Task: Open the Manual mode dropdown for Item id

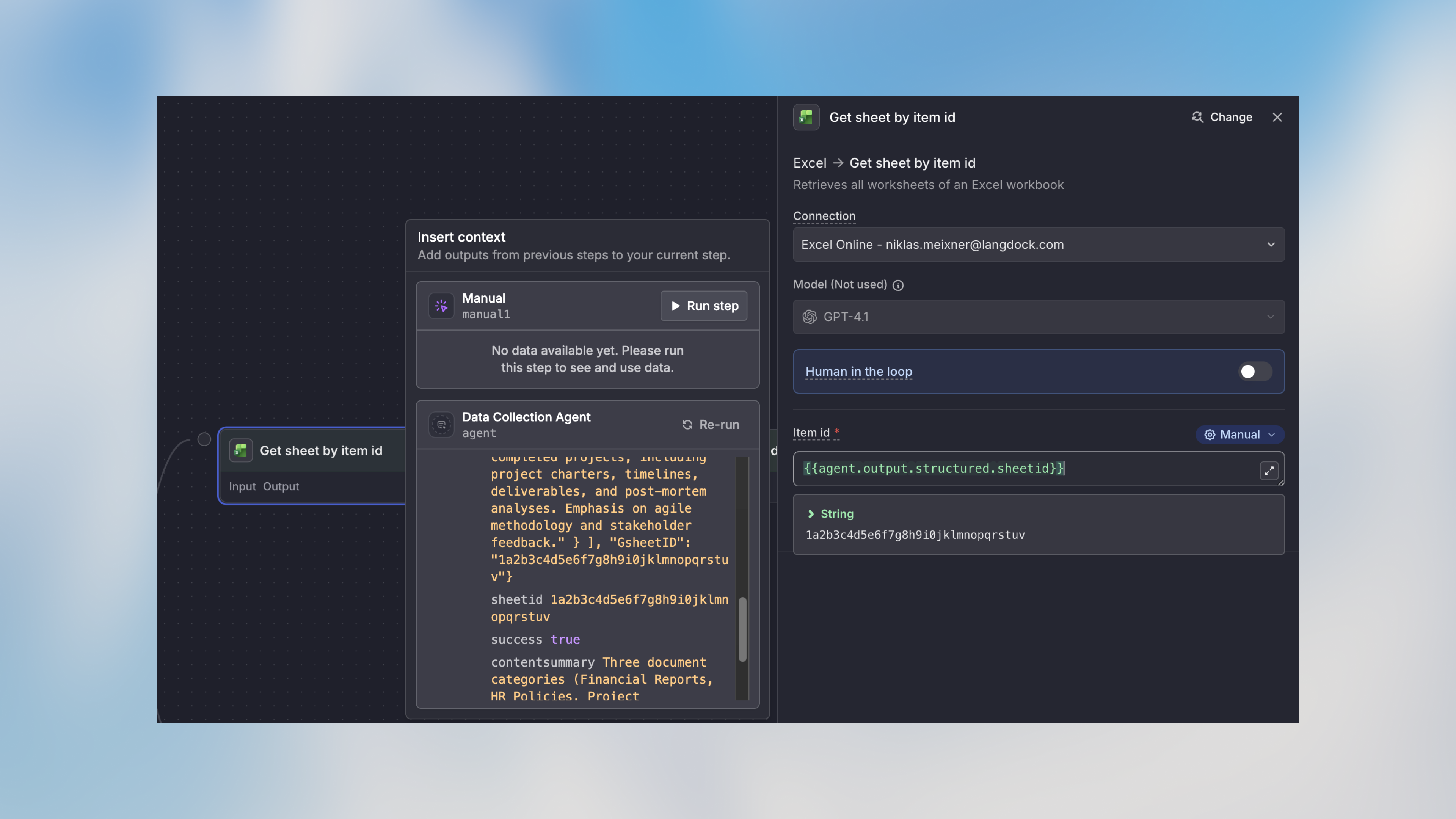Action: [1239, 435]
